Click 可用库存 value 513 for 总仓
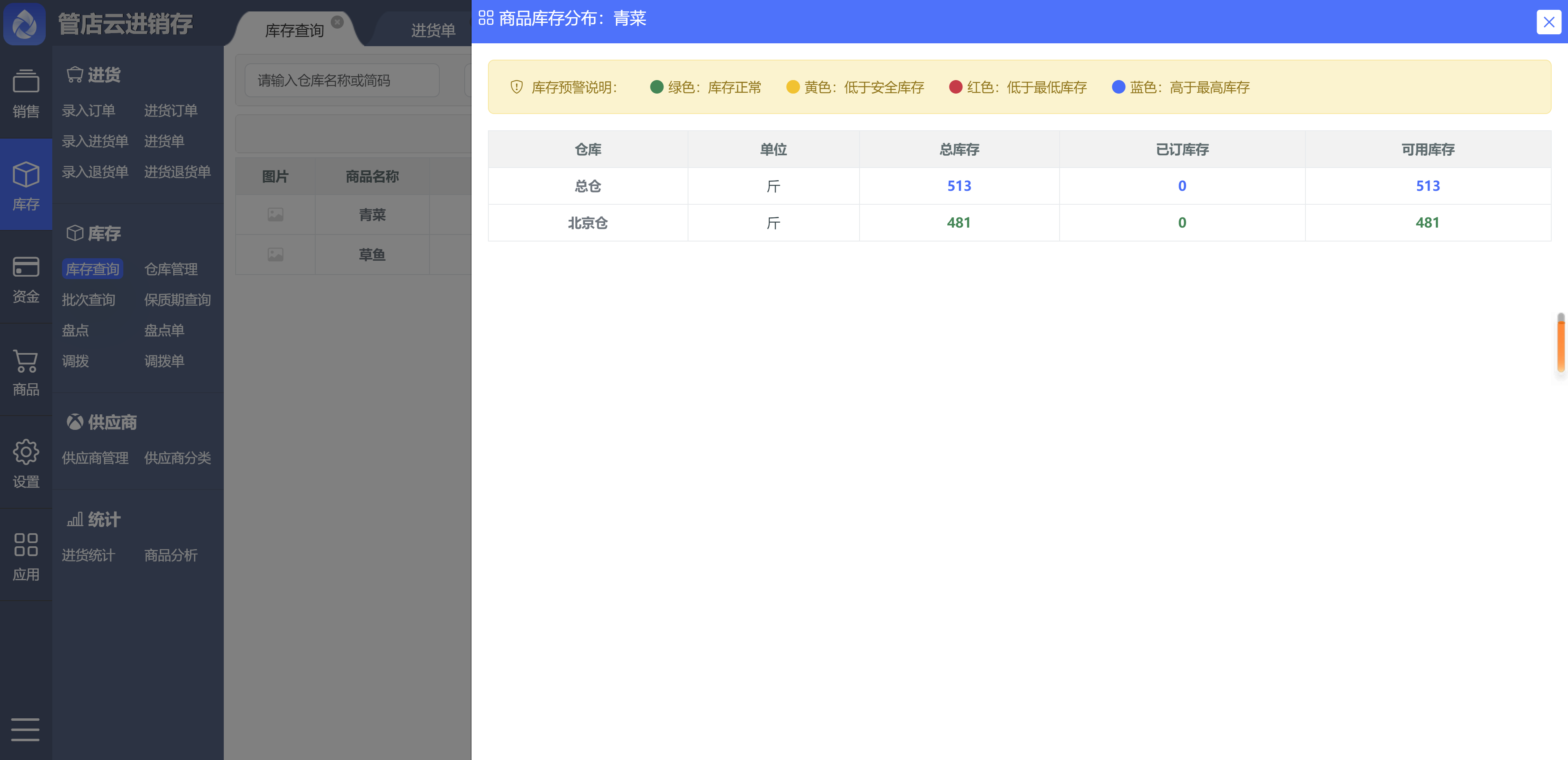The height and width of the screenshot is (760, 1568). click(1428, 186)
